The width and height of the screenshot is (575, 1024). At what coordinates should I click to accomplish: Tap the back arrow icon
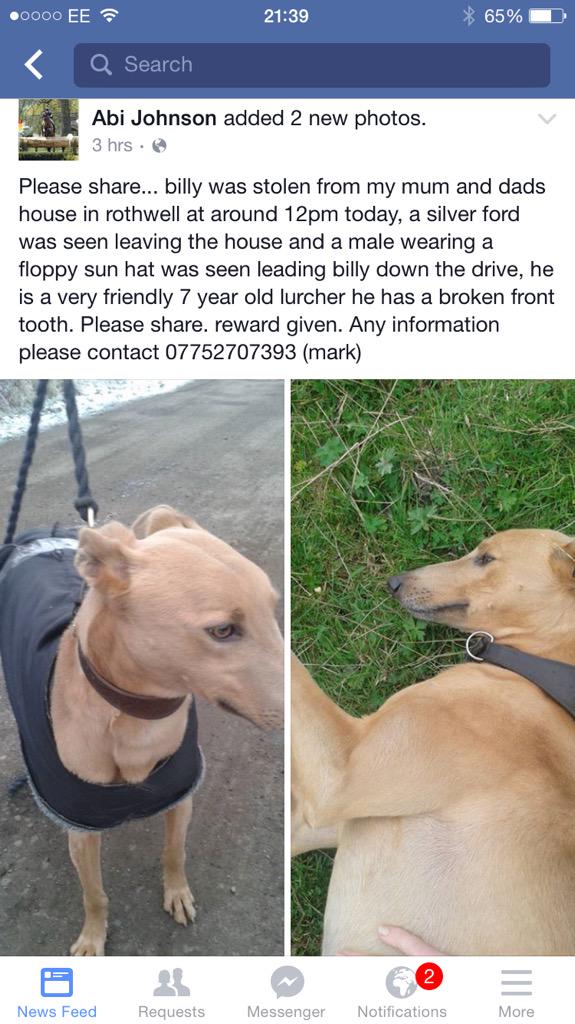tap(33, 65)
